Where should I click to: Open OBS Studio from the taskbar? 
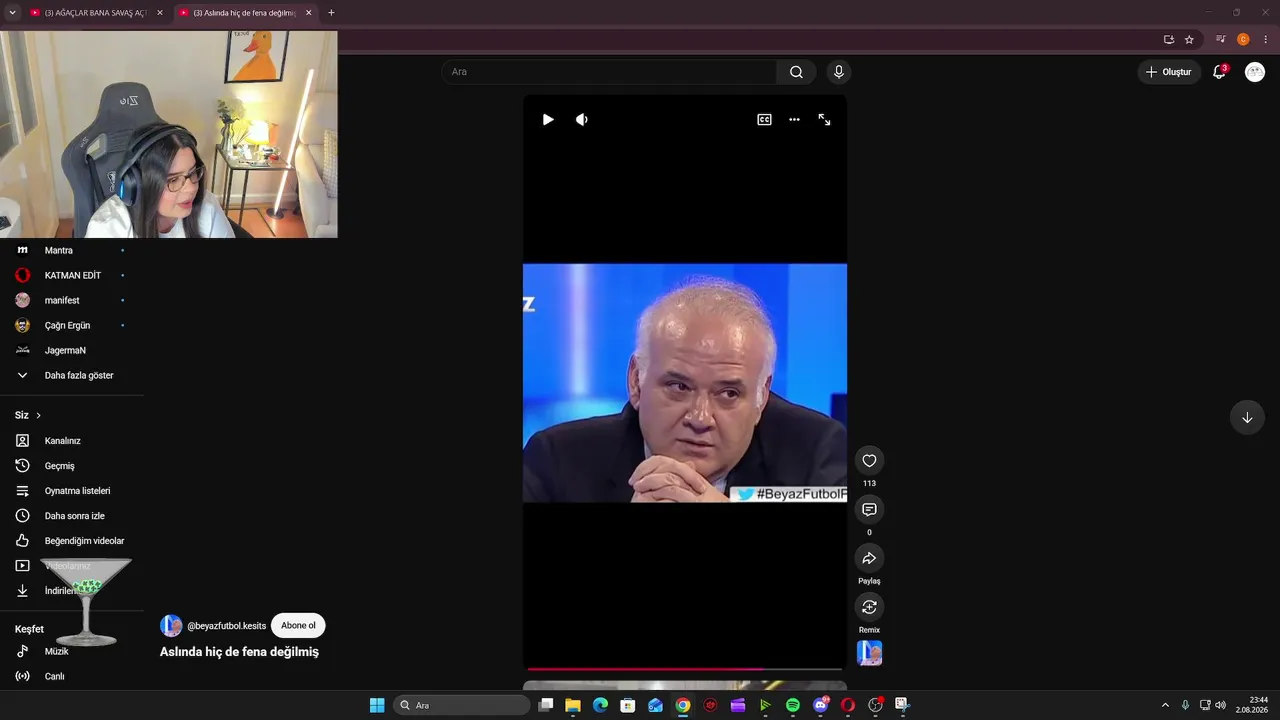coord(876,705)
